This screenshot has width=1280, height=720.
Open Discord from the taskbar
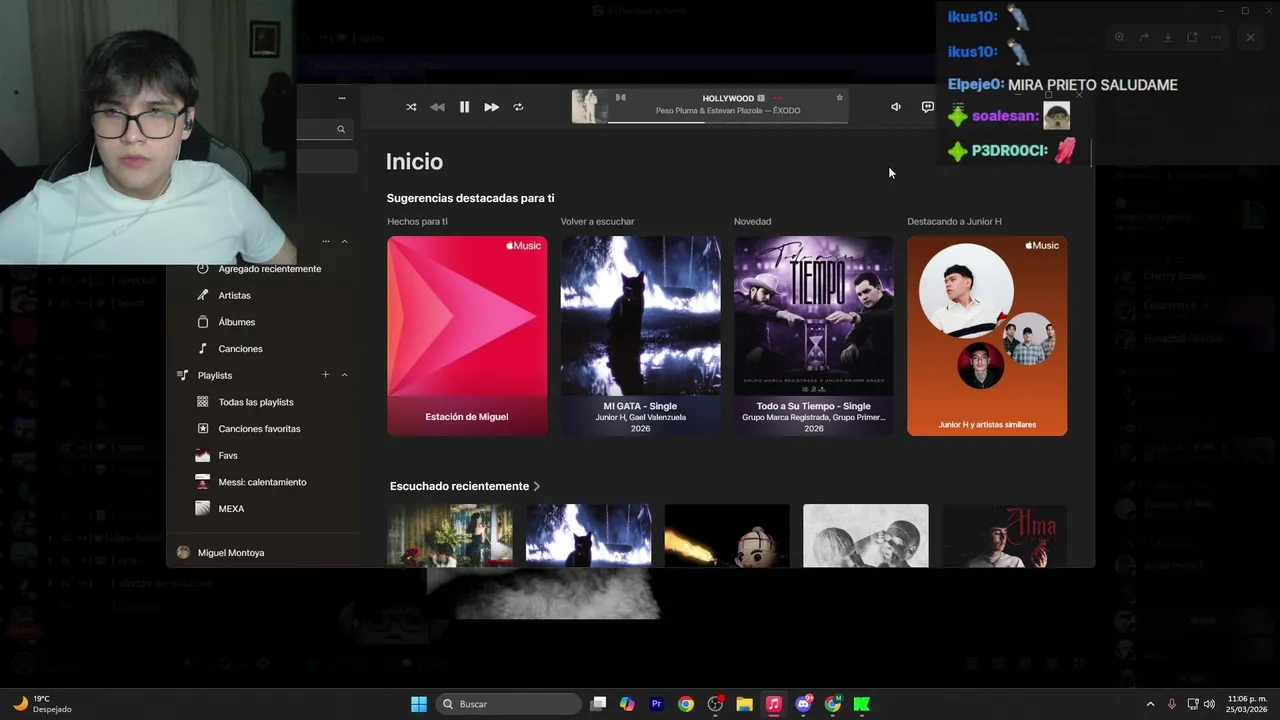click(x=803, y=704)
